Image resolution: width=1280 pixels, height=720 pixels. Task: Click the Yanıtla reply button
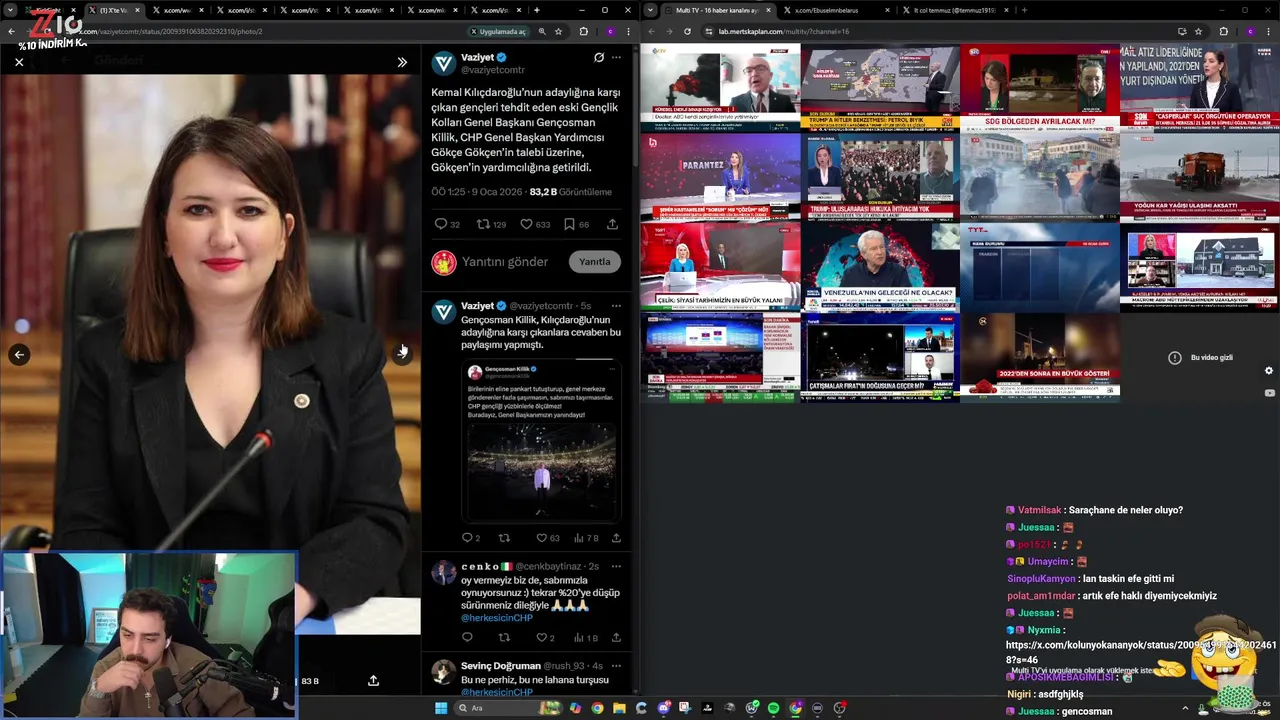pyautogui.click(x=594, y=262)
